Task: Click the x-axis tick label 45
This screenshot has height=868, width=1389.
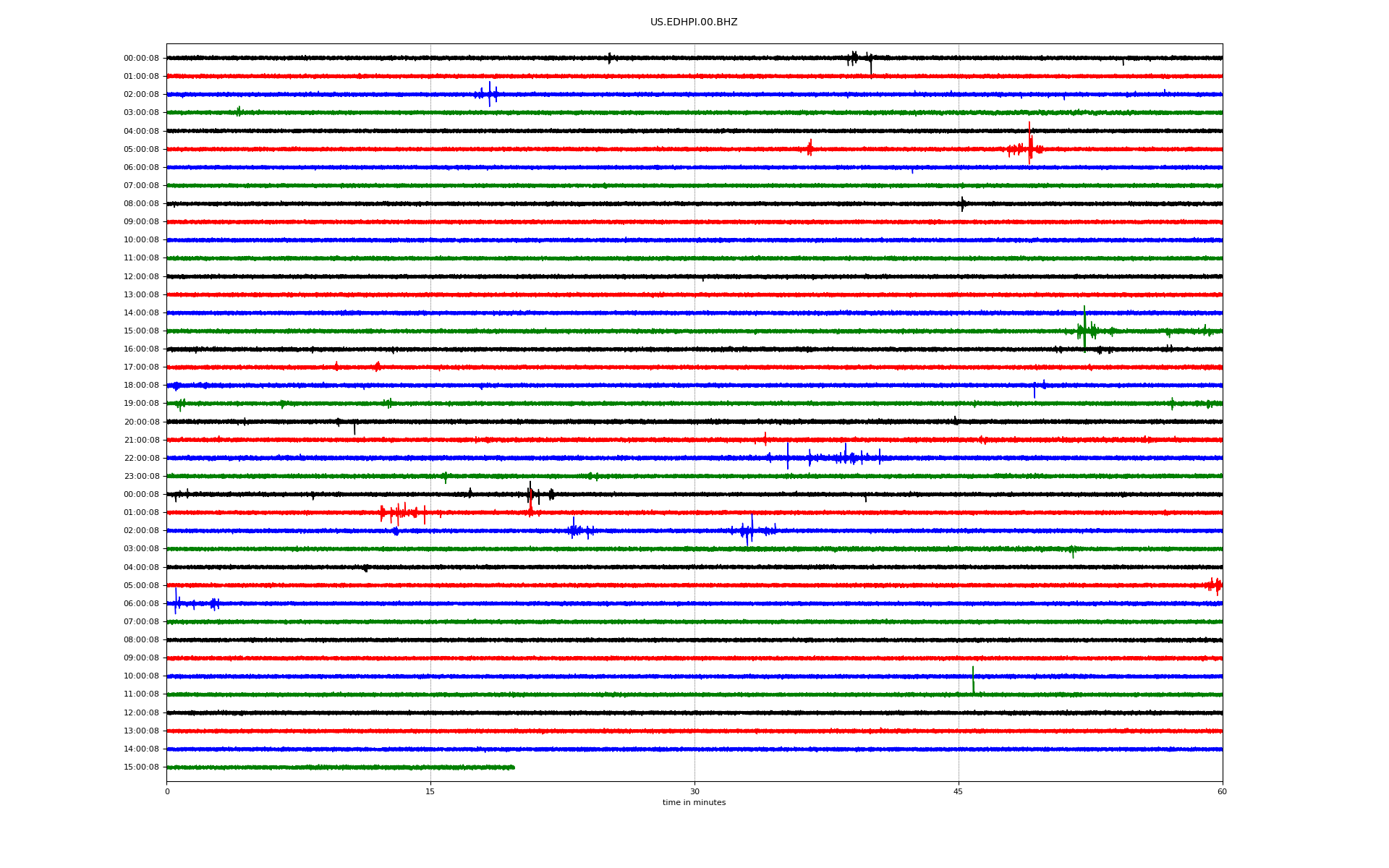Action: (x=958, y=791)
